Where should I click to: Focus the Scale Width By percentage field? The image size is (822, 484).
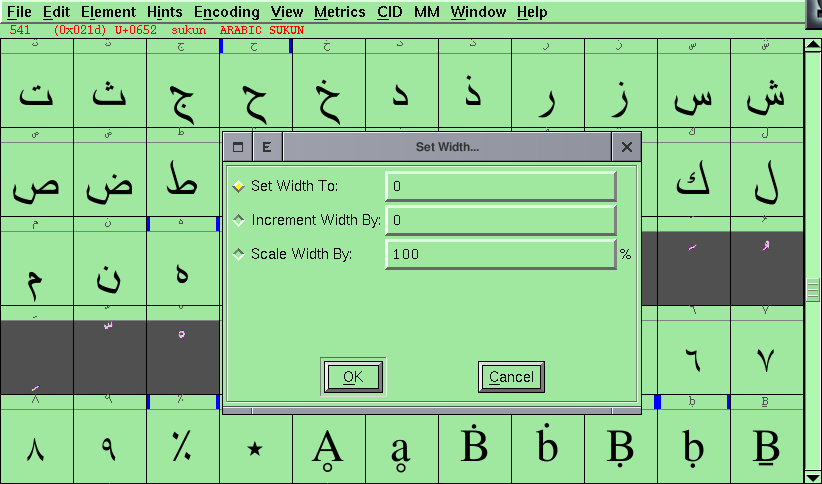point(500,254)
